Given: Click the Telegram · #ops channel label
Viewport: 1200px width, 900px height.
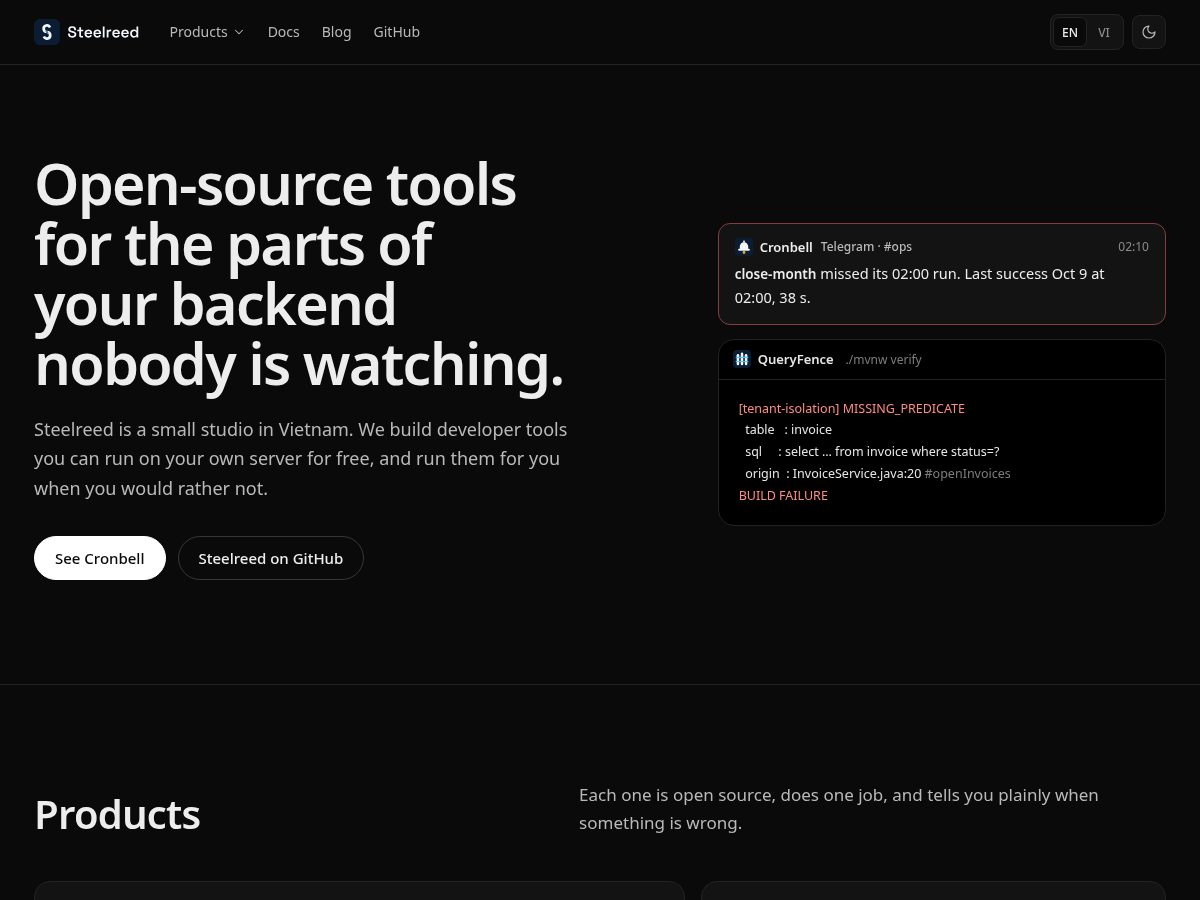Looking at the screenshot, I should coord(866,246).
